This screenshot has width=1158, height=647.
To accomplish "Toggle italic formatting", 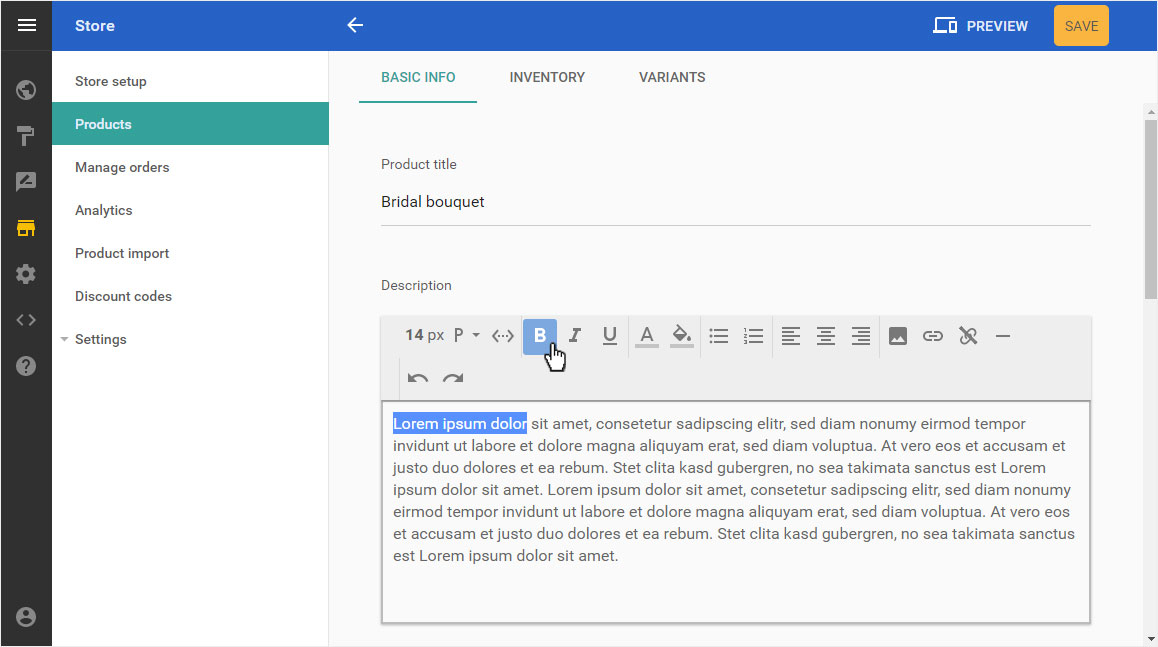I will [575, 336].
